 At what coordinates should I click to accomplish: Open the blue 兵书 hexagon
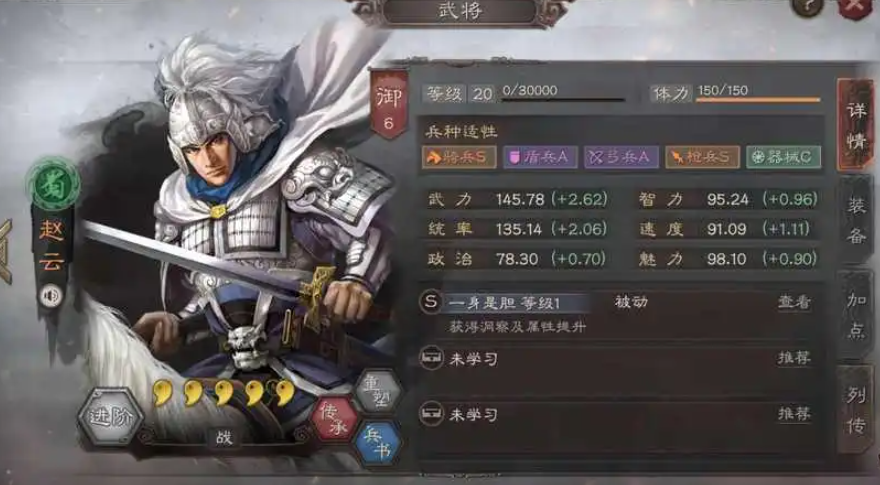(x=378, y=444)
